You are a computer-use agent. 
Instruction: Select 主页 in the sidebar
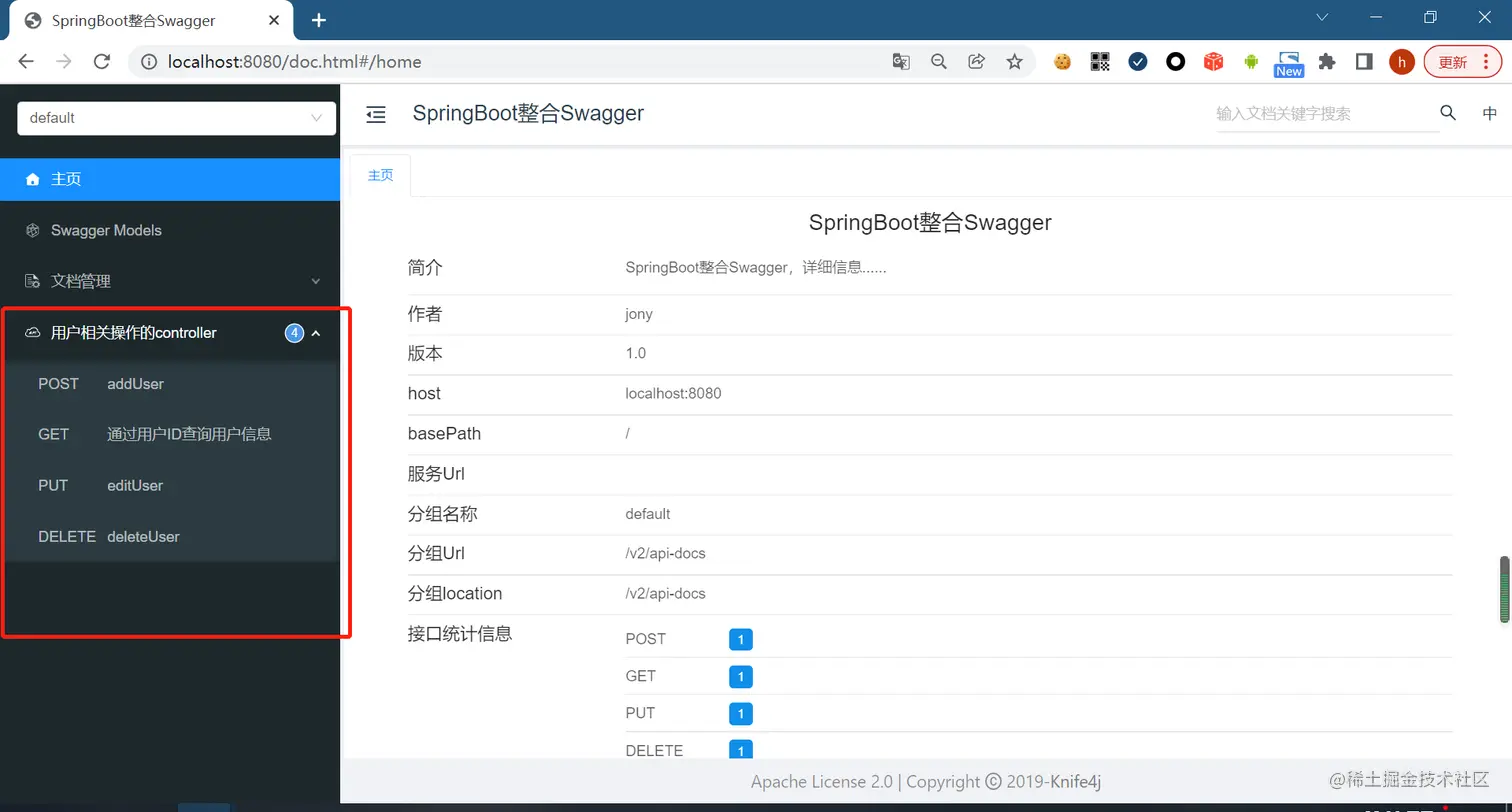click(x=170, y=179)
